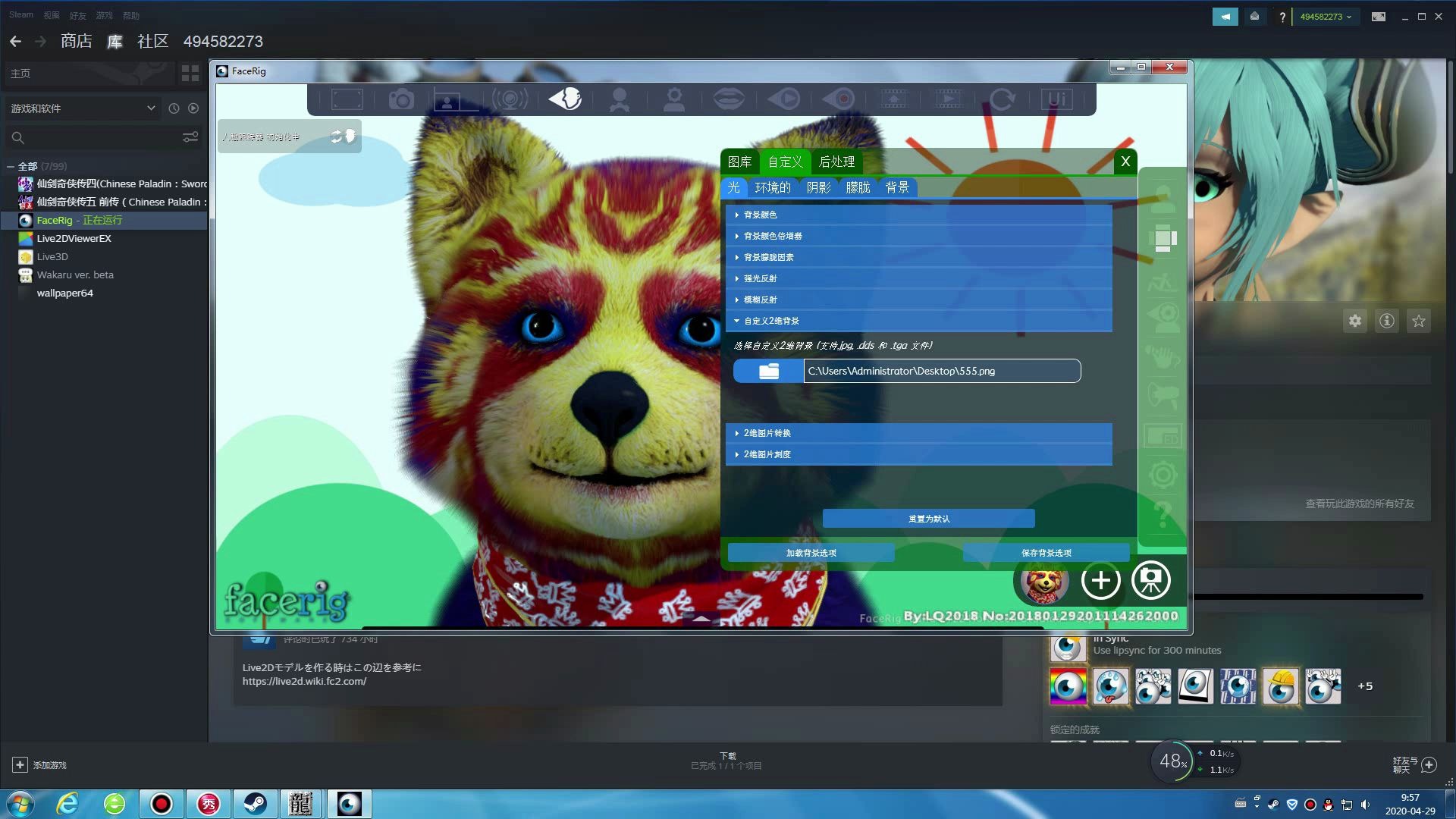1456x819 pixels.
Task: Select Live2DViewerEX in Steam library
Action: (x=104, y=239)
